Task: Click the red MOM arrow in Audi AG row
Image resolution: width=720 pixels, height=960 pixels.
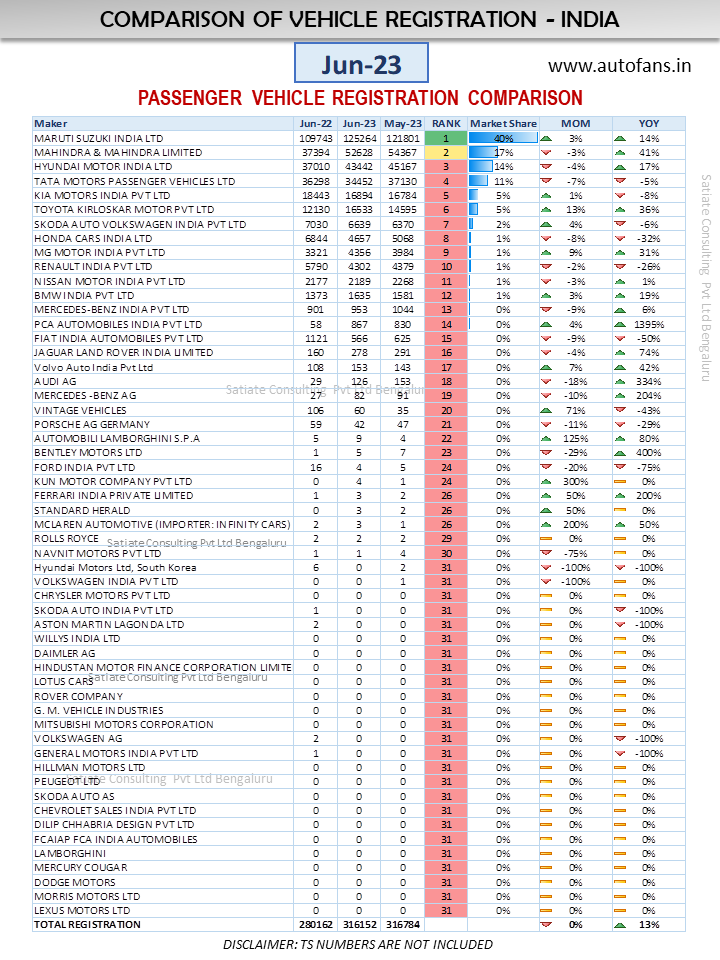Action: (x=546, y=381)
